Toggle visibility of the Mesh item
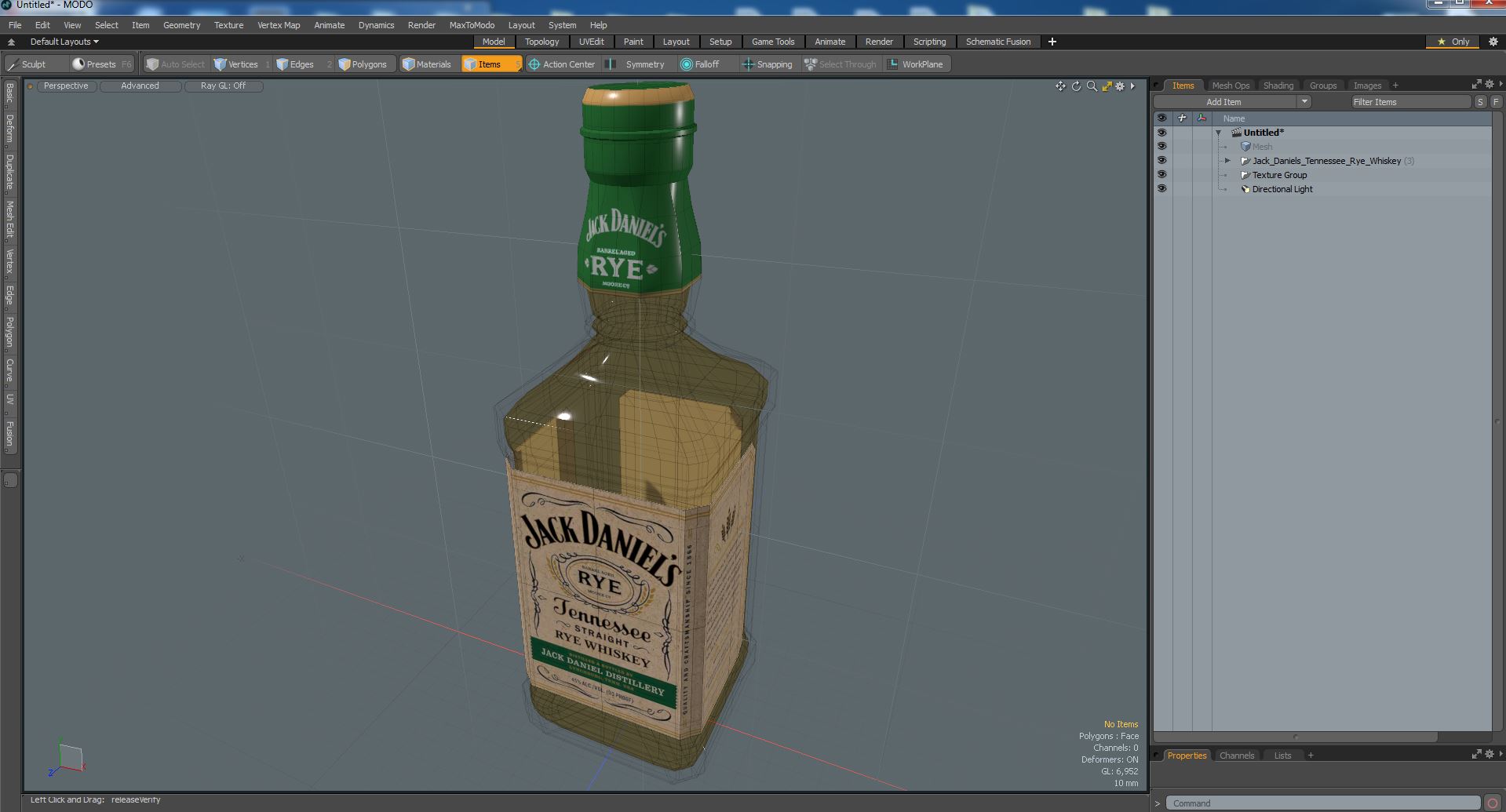 (x=1161, y=147)
